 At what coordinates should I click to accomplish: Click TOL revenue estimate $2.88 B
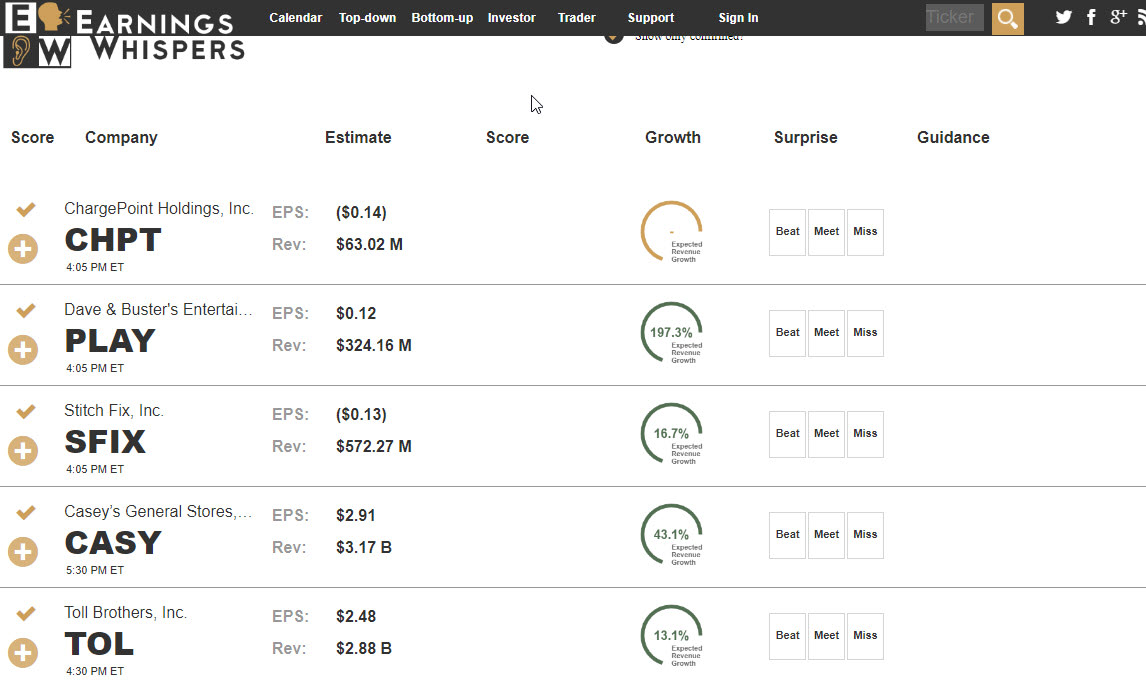point(364,648)
